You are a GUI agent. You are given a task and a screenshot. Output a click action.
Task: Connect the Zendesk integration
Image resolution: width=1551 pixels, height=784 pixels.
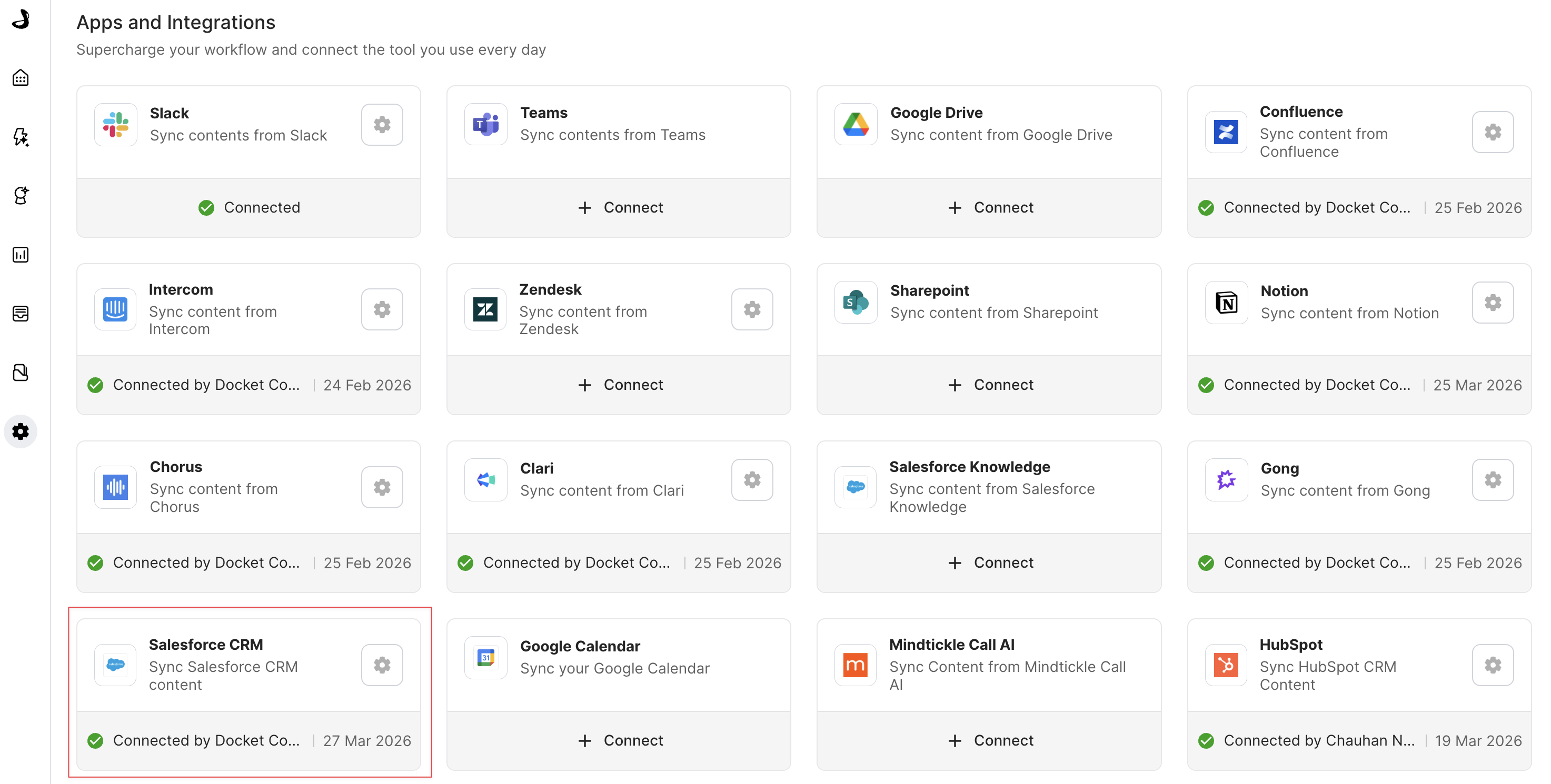tap(620, 385)
